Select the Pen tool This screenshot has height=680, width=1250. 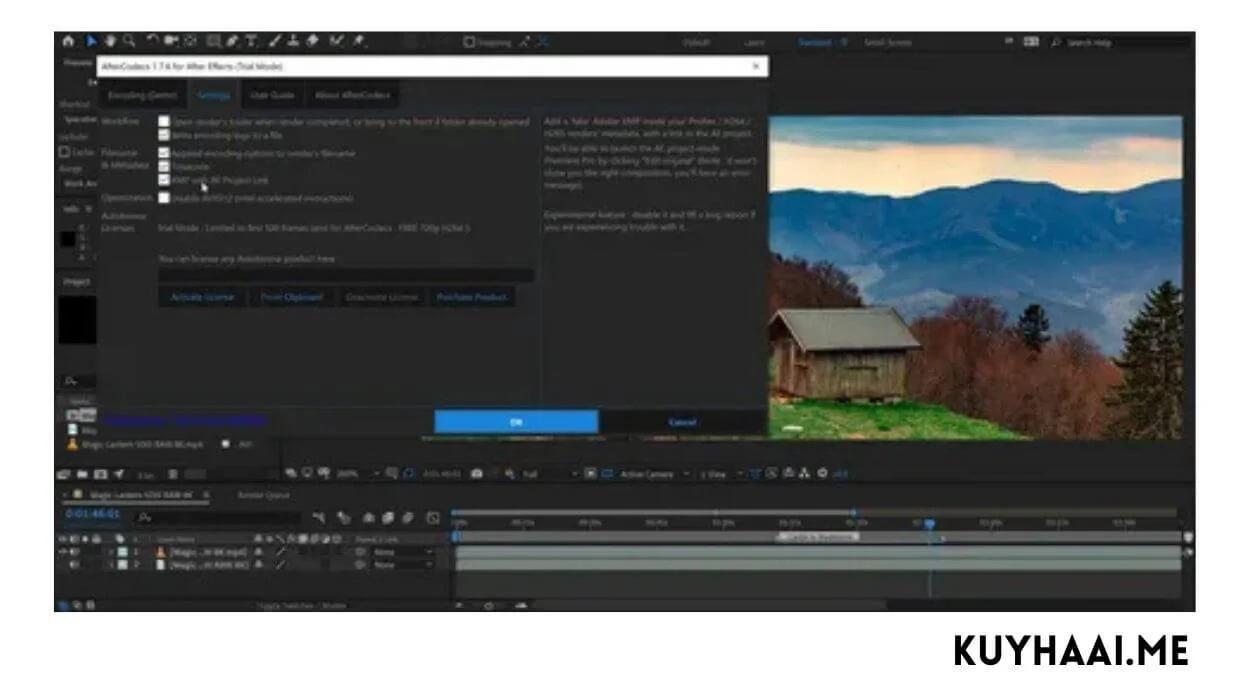pyautogui.click(x=232, y=42)
